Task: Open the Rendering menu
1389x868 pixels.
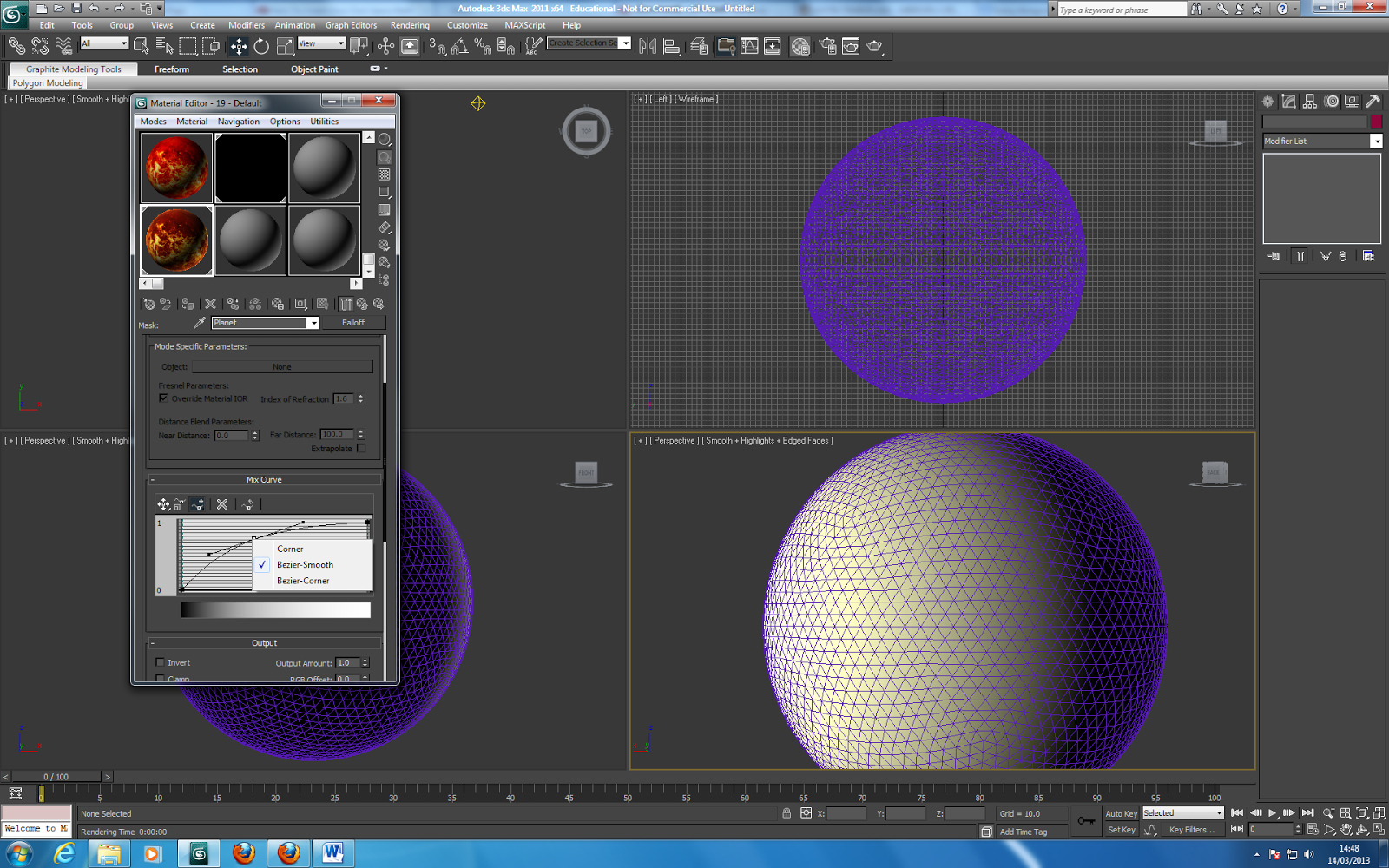Action: (410, 25)
